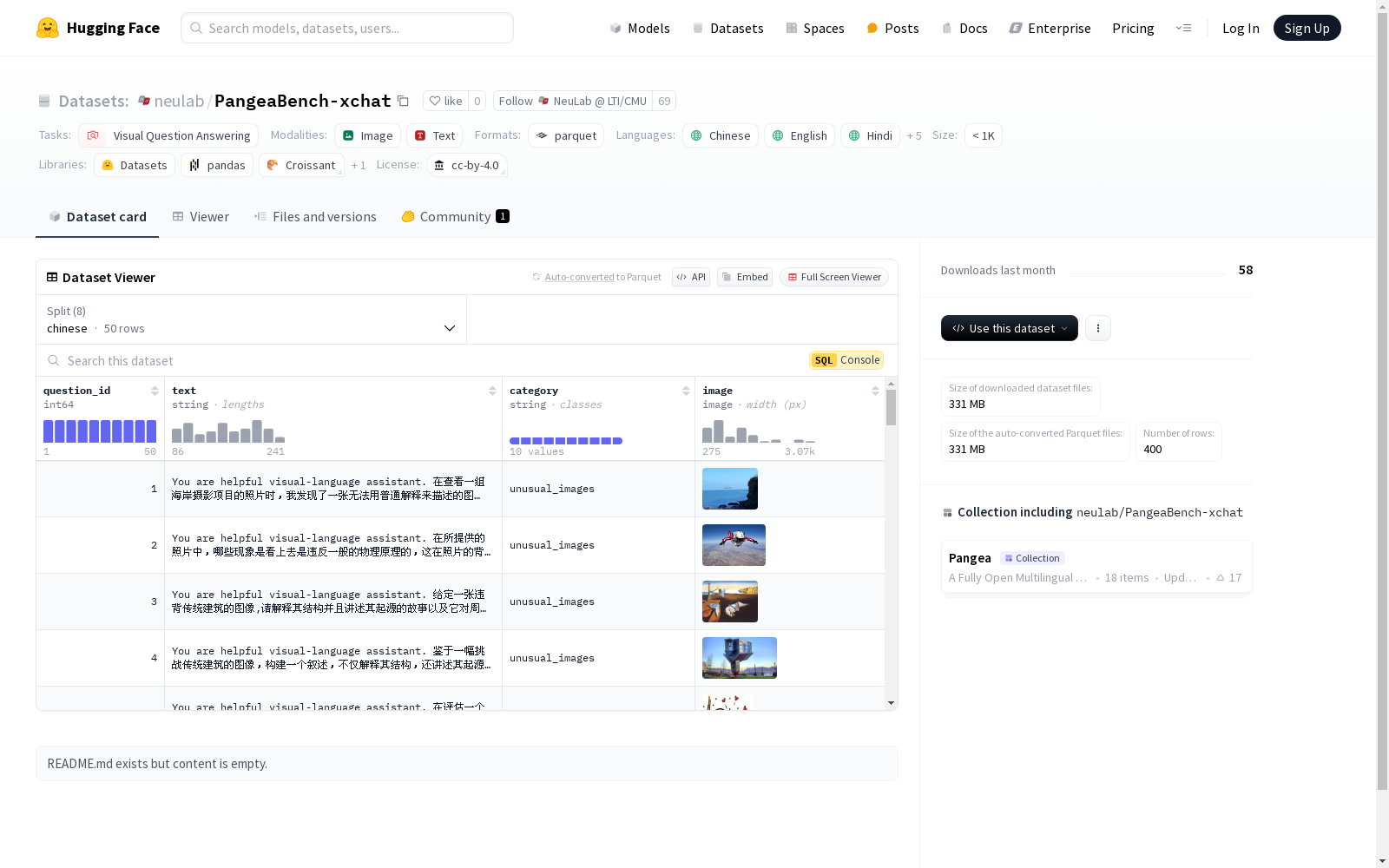Switch to the Viewer tab
This screenshot has width=1389, height=868.
201,217
